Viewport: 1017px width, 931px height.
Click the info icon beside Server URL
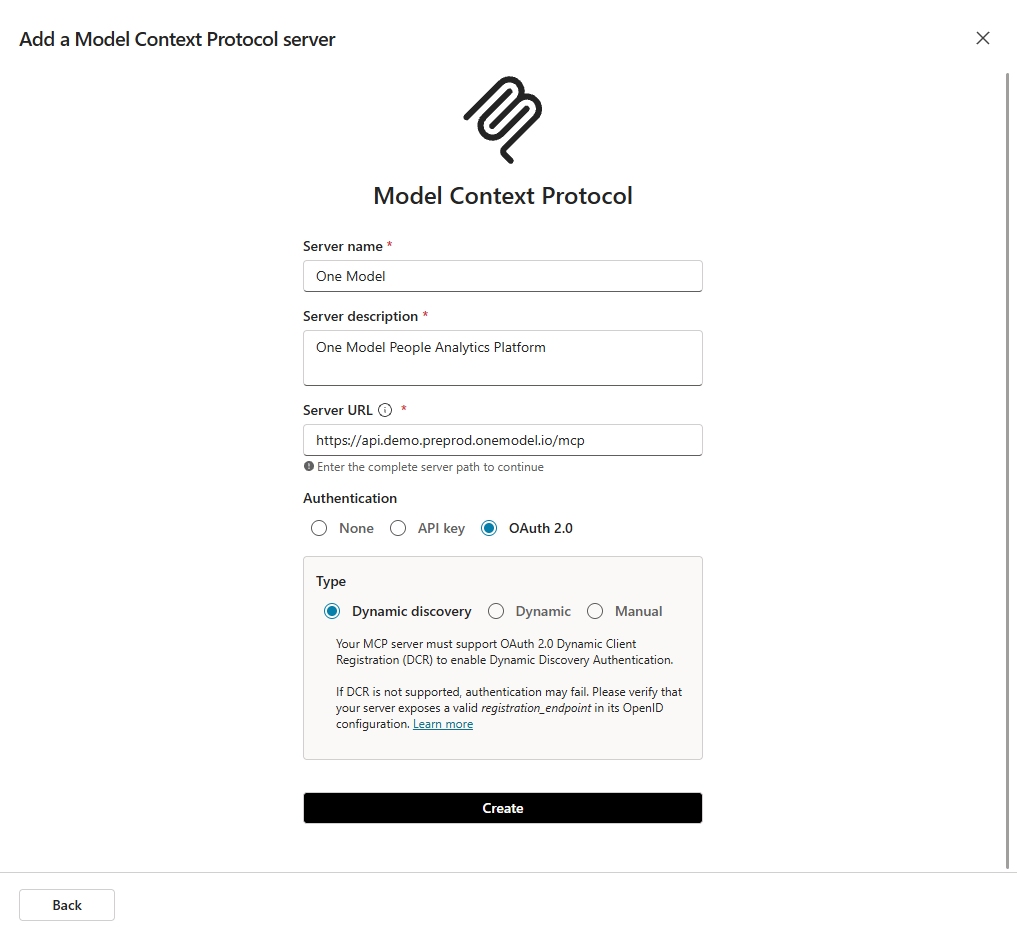(385, 410)
